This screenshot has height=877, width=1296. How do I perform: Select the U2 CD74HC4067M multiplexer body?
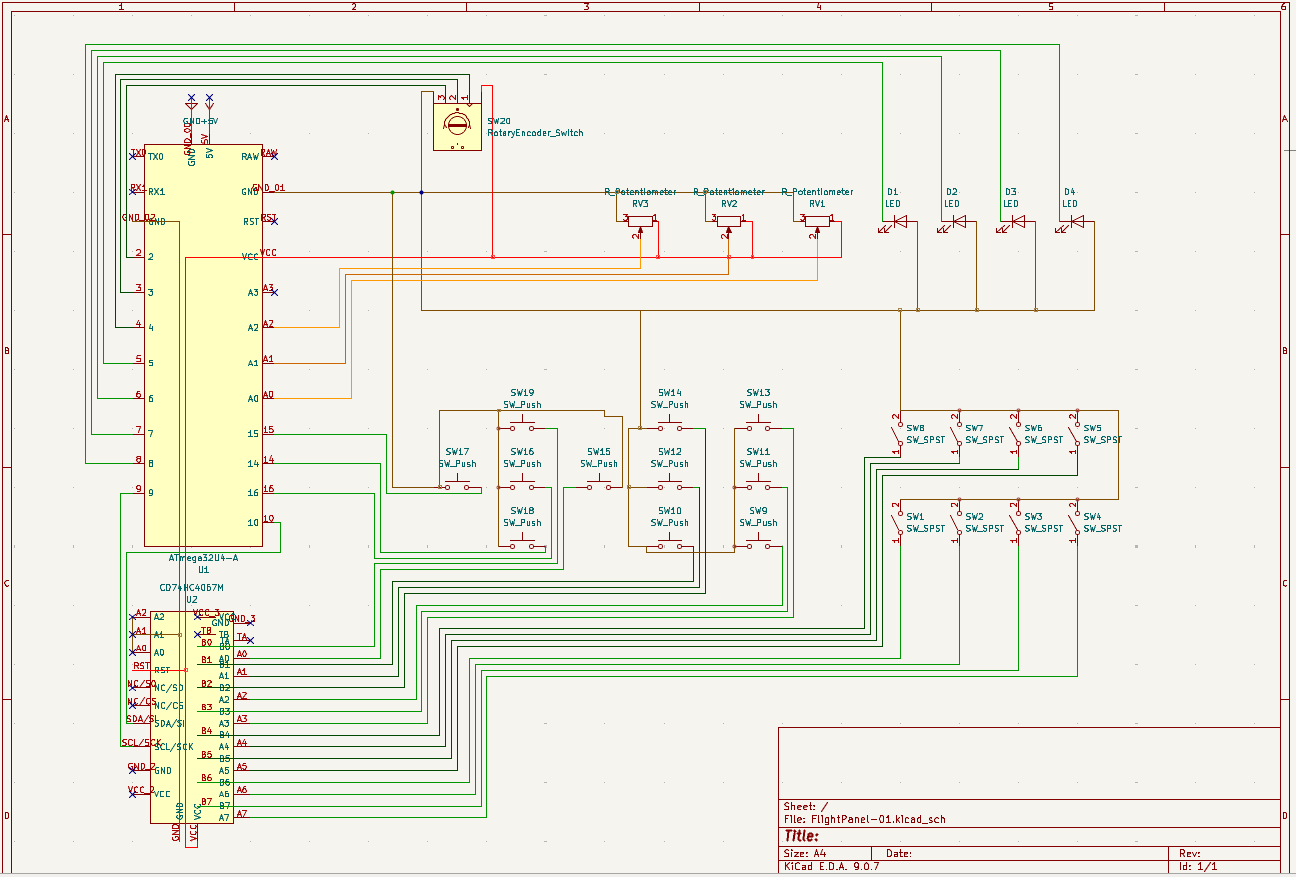point(192,717)
